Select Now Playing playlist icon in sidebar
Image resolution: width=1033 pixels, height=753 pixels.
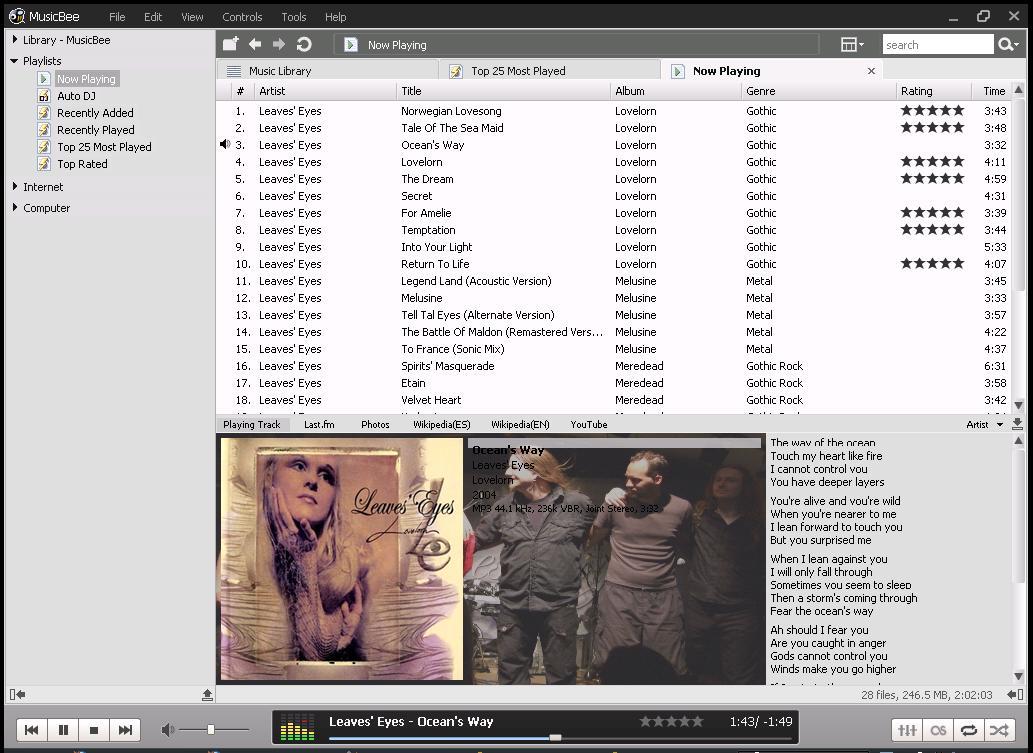(43, 78)
